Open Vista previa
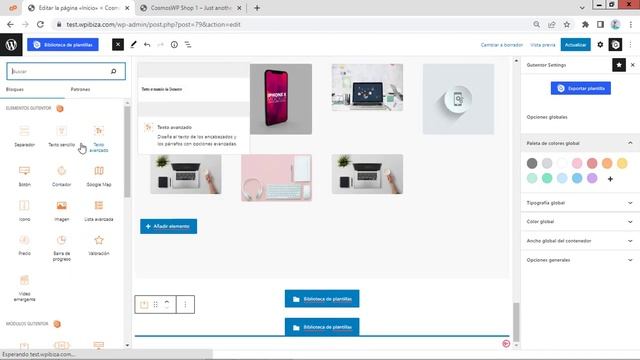The image size is (640, 360). pos(543,45)
